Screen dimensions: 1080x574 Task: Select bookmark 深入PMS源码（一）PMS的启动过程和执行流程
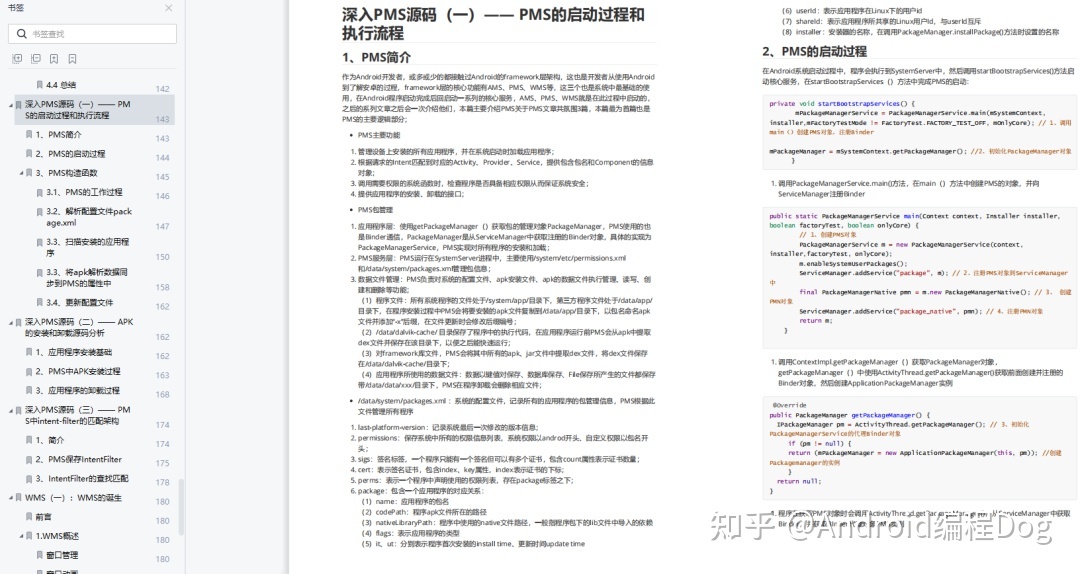pos(78,110)
